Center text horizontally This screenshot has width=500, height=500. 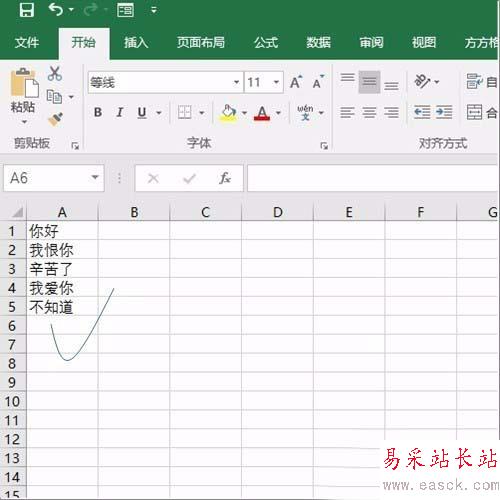pos(369,113)
